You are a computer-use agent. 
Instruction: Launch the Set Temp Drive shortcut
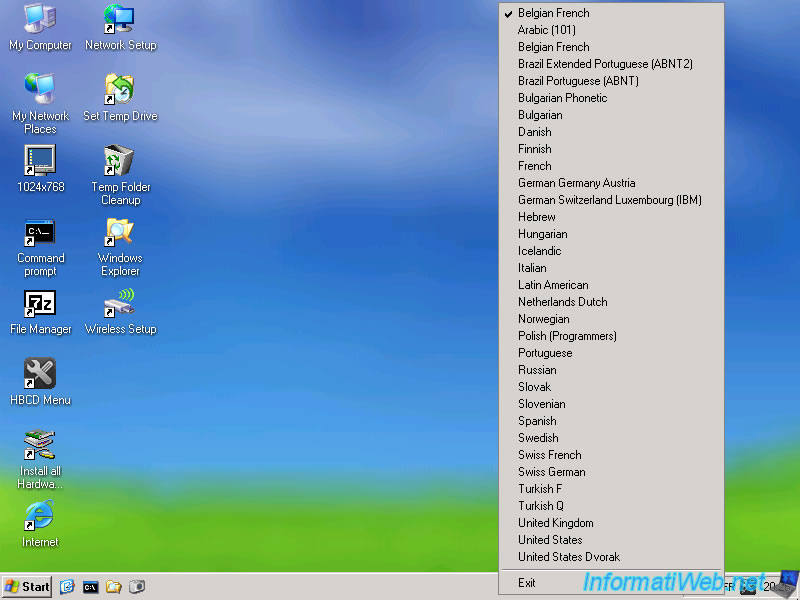click(x=120, y=98)
